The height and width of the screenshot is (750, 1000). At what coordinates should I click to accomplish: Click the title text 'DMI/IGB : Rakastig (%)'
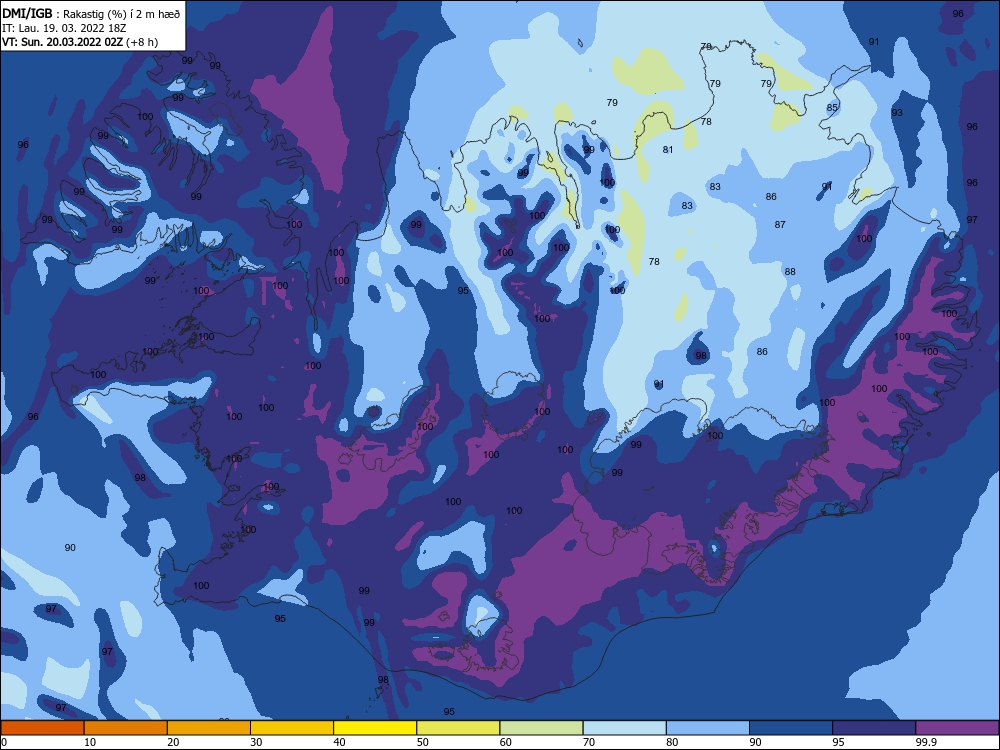[x=66, y=13]
